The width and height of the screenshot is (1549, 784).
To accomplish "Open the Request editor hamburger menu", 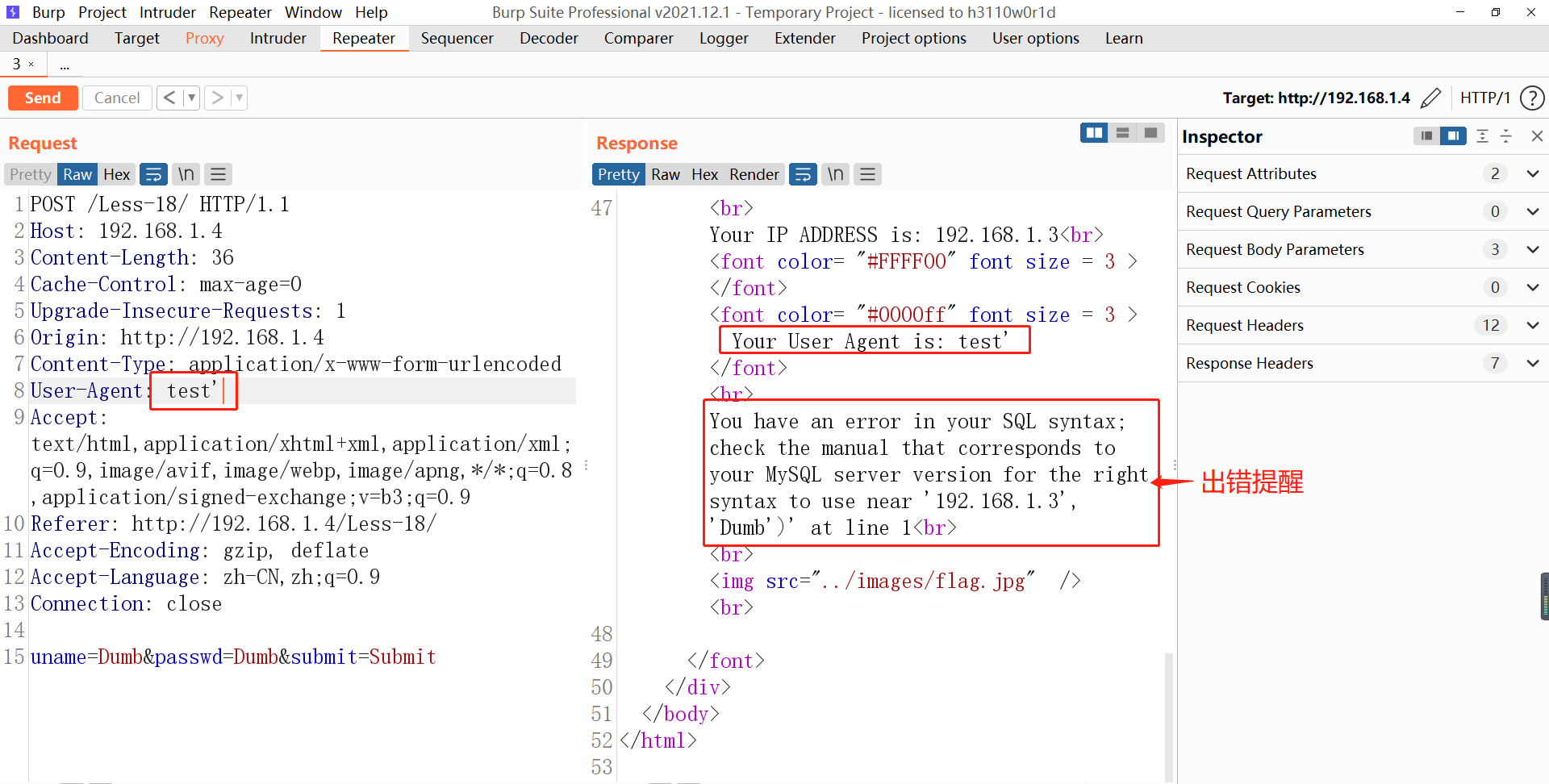I will [x=217, y=174].
